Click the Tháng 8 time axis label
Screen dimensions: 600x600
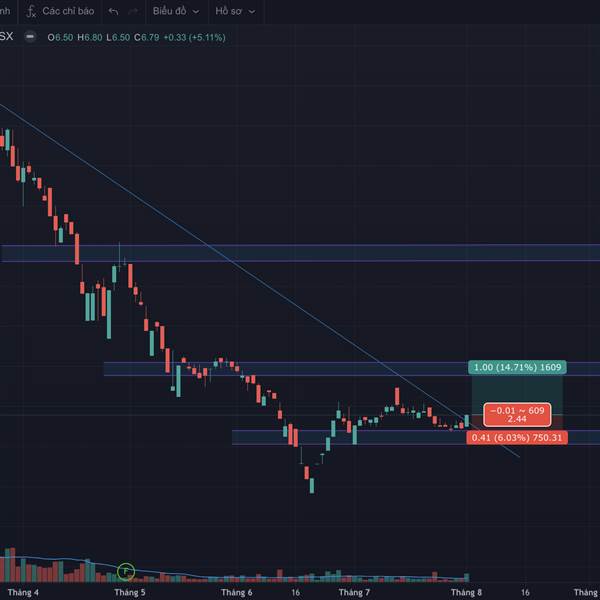coord(466,592)
